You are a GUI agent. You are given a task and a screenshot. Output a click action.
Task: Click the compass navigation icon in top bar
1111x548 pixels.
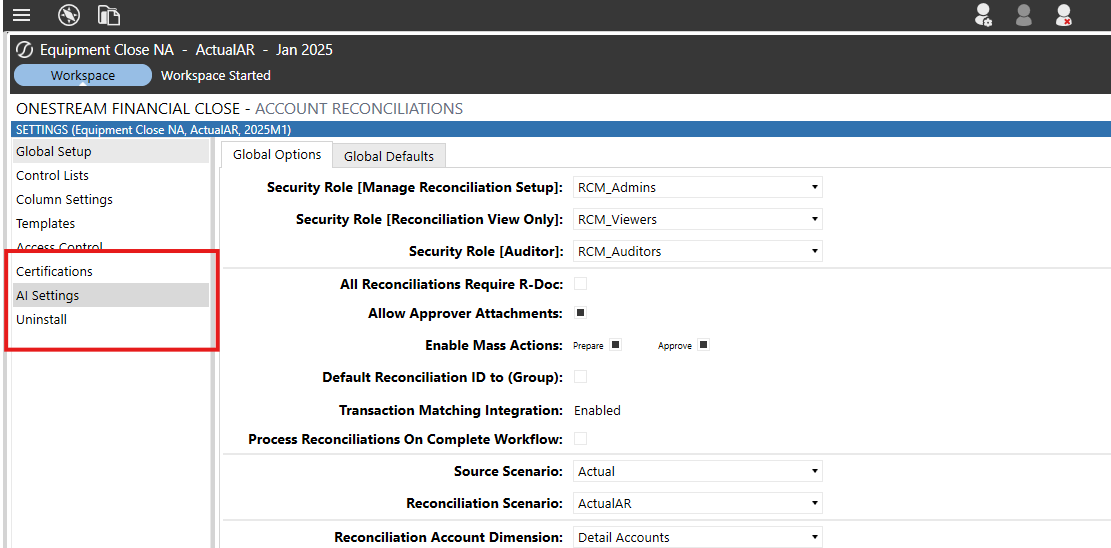pos(69,14)
